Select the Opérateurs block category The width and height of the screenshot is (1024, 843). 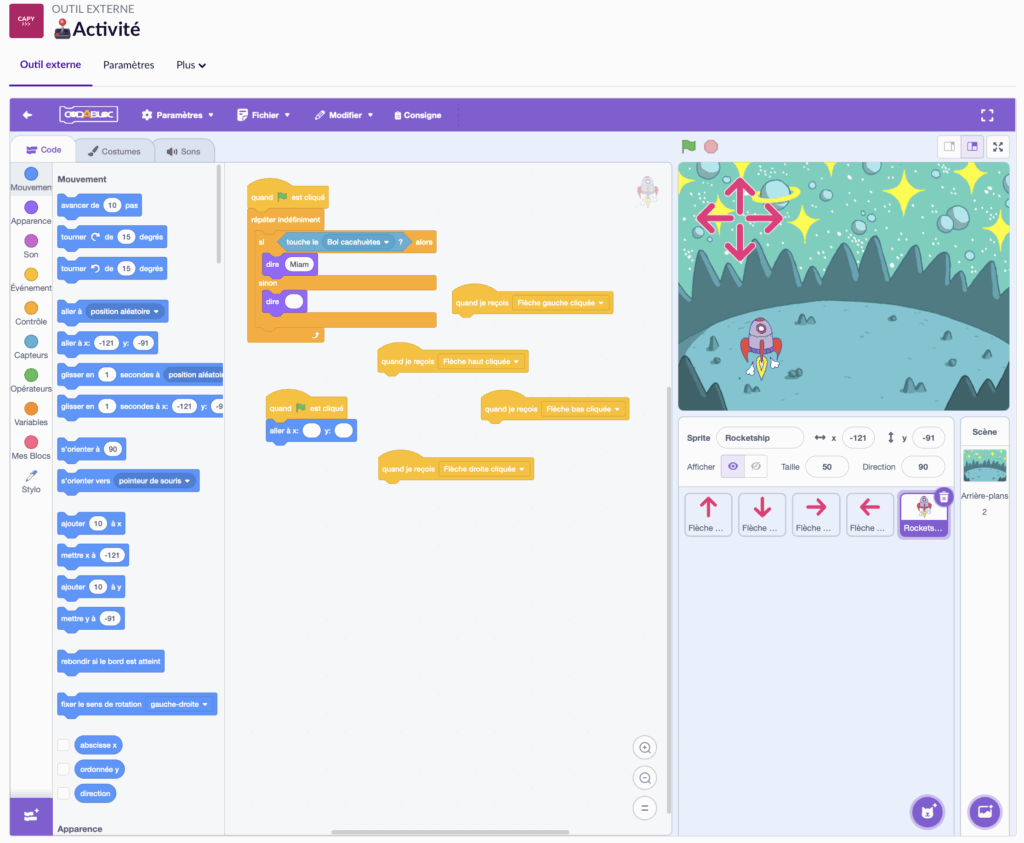(x=31, y=380)
